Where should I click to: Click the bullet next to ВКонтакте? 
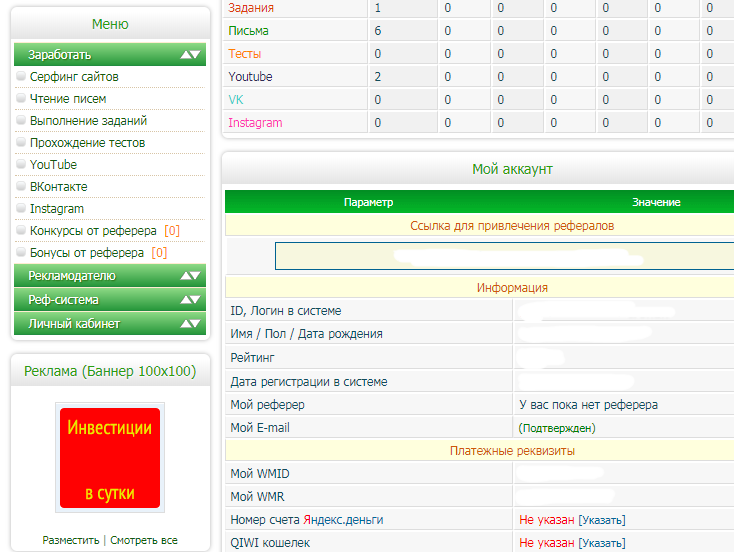pos(21,186)
